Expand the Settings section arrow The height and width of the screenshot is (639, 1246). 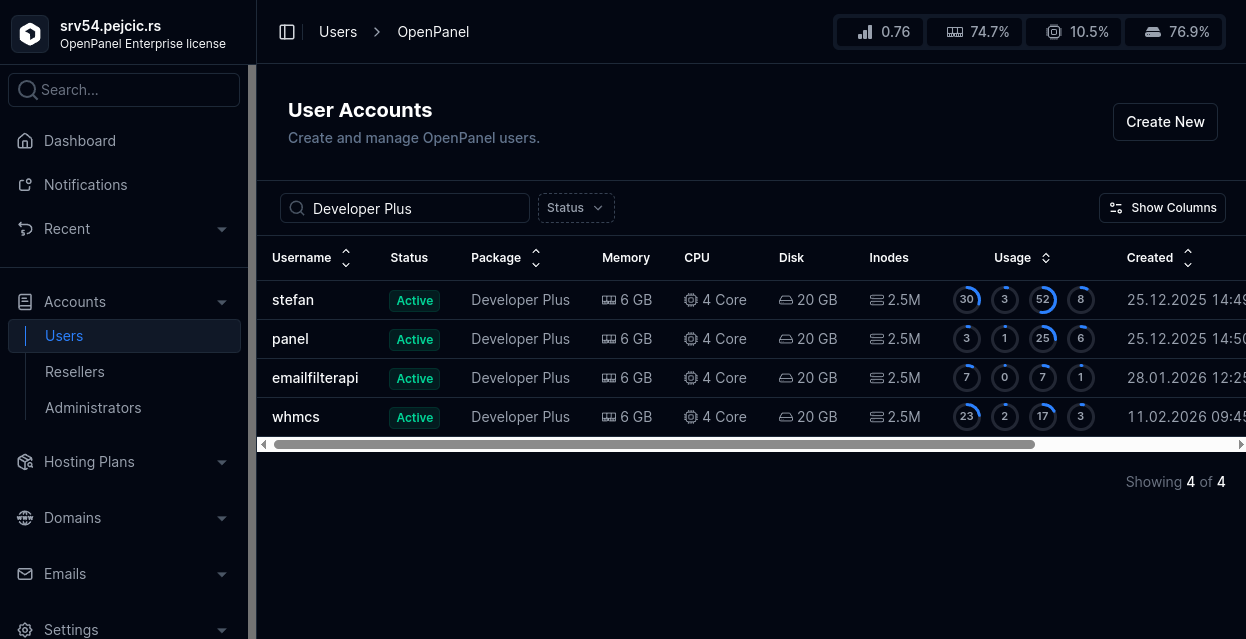click(222, 630)
